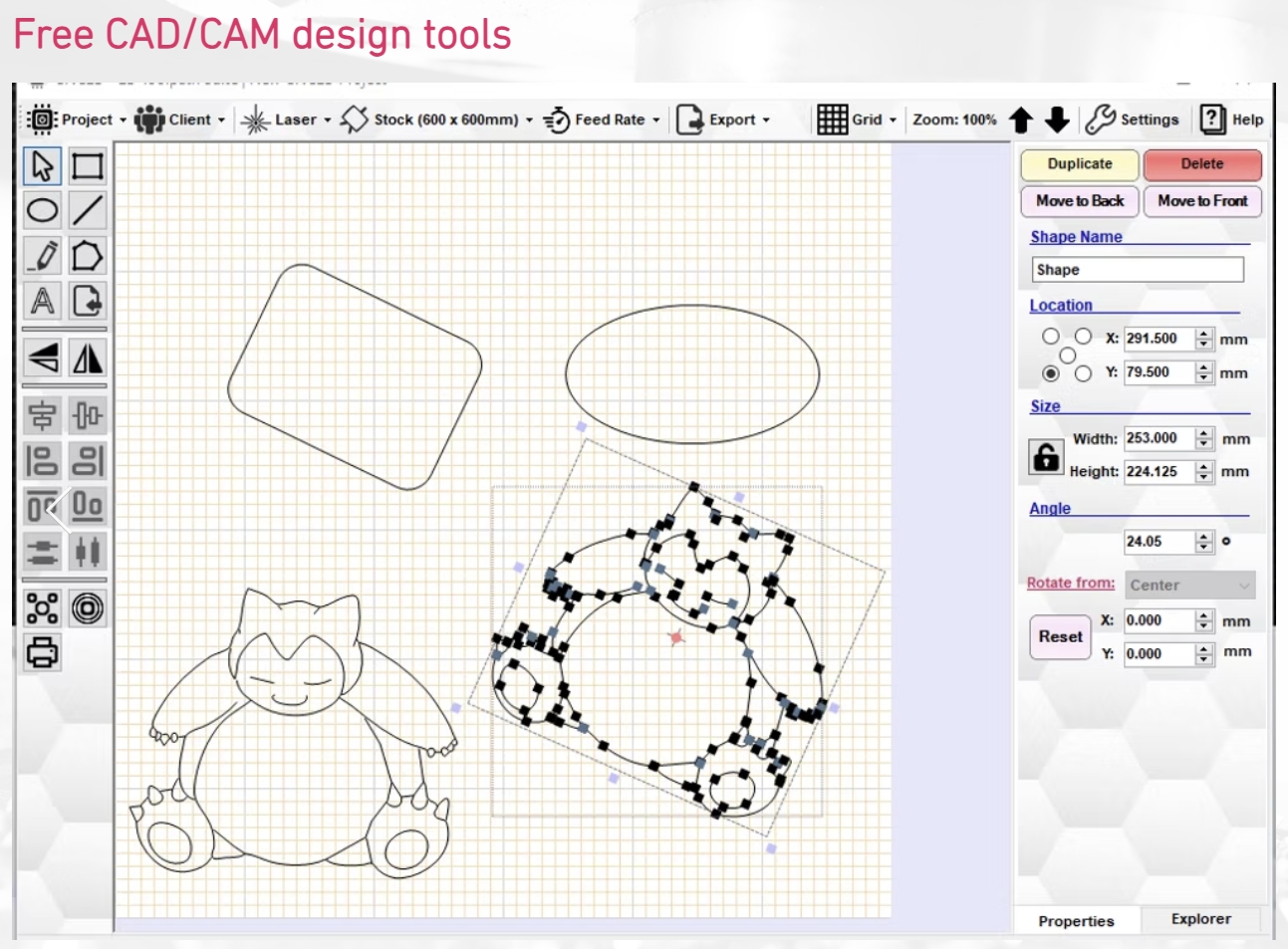Click the Rotate from Y offset field
Image resolution: width=1288 pixels, height=949 pixels.
coord(1159,654)
